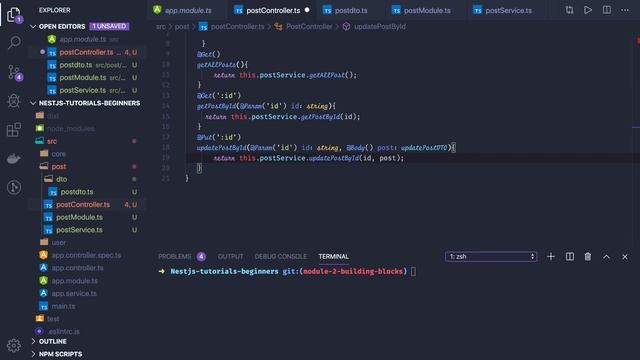640x360 pixels.
Task: Click the compare changes icon in editor toolbar
Action: click(x=569, y=10)
